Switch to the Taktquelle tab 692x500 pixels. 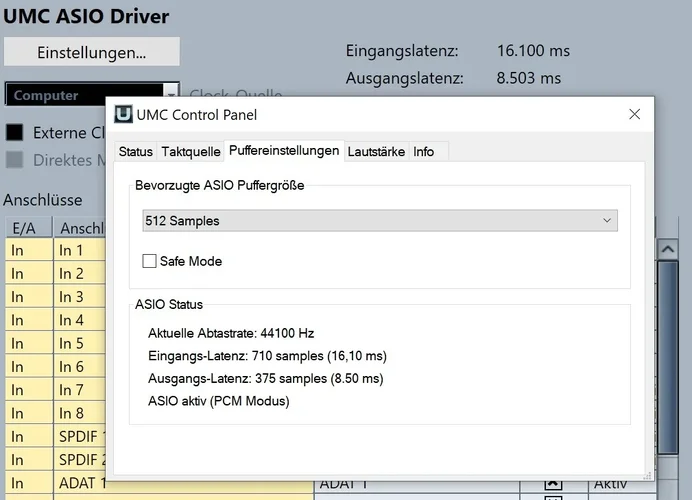191,151
